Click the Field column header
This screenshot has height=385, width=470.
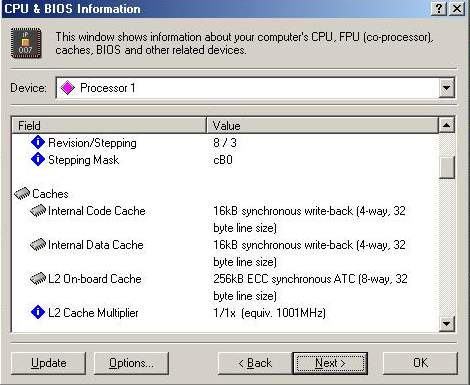click(109, 126)
